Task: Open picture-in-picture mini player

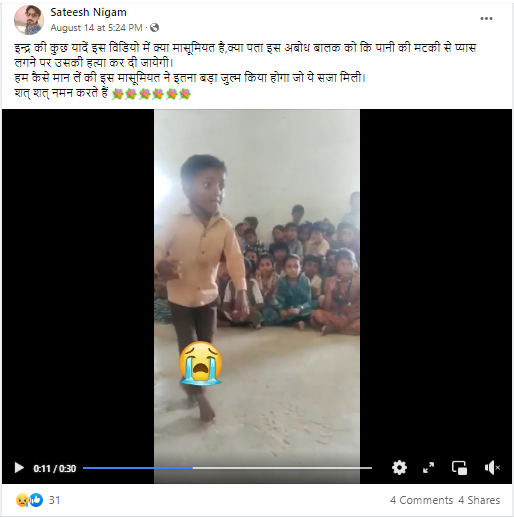Action: (x=459, y=468)
